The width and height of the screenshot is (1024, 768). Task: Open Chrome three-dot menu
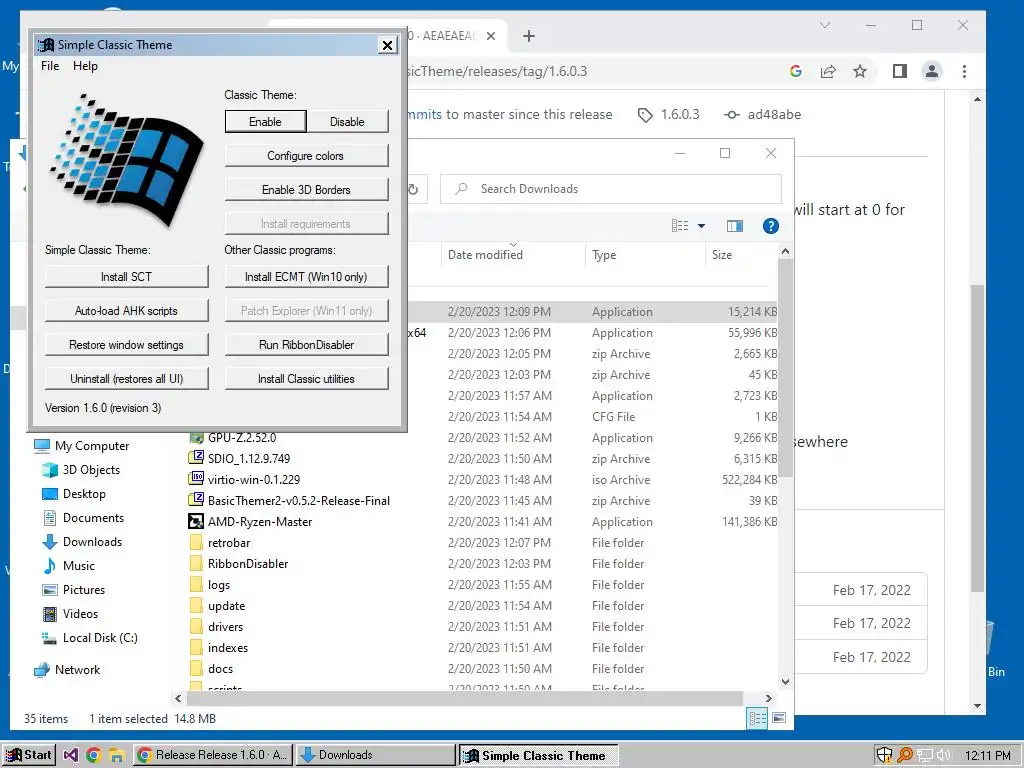coord(964,71)
